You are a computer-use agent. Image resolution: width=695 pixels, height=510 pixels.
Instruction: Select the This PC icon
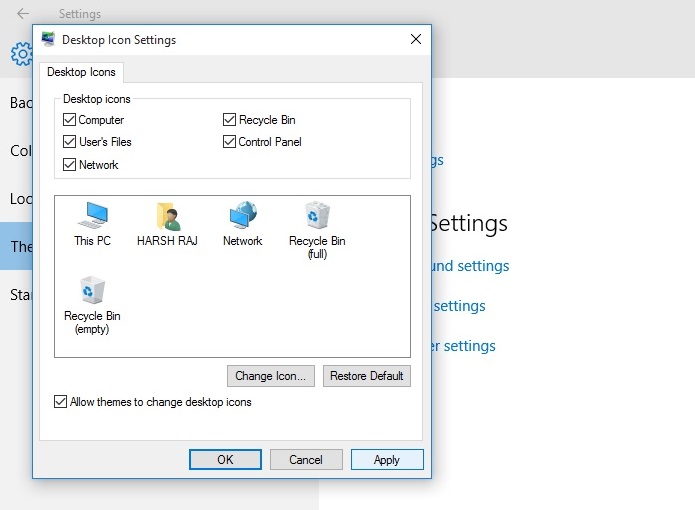pos(92,217)
